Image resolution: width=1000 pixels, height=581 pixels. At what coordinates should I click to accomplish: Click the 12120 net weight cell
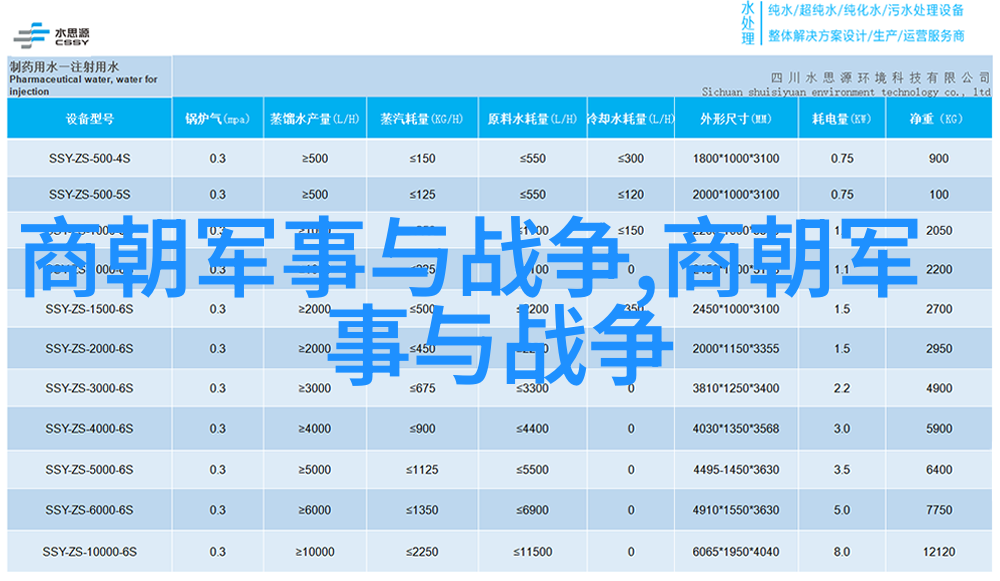point(938,552)
